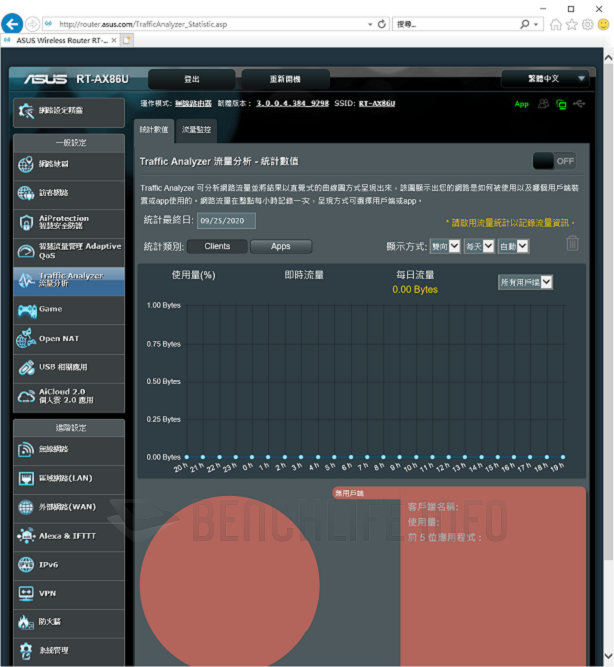Open the LAN settings icon
614x667 pixels.
coord(26,478)
